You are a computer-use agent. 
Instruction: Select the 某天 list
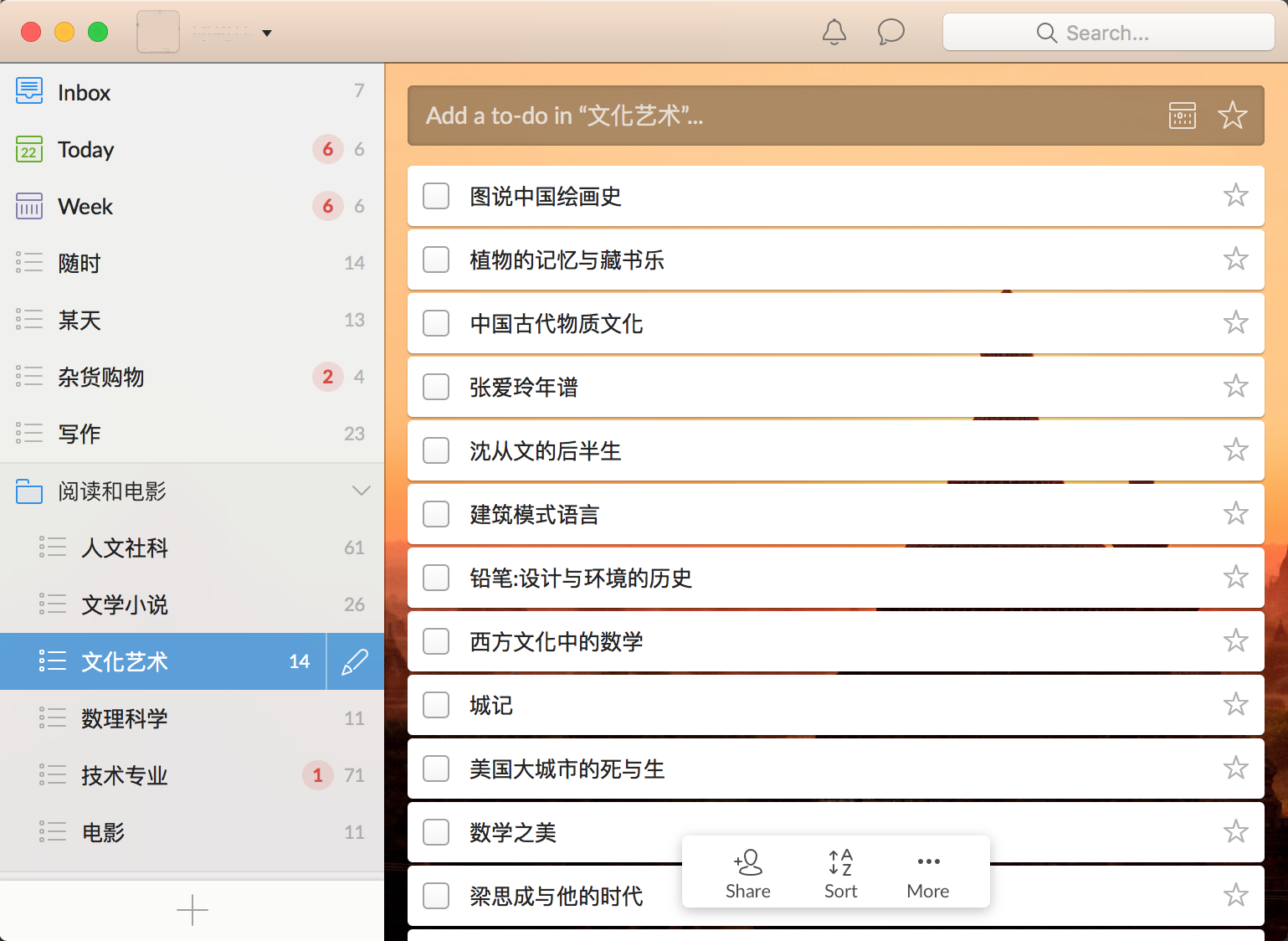coord(192,320)
